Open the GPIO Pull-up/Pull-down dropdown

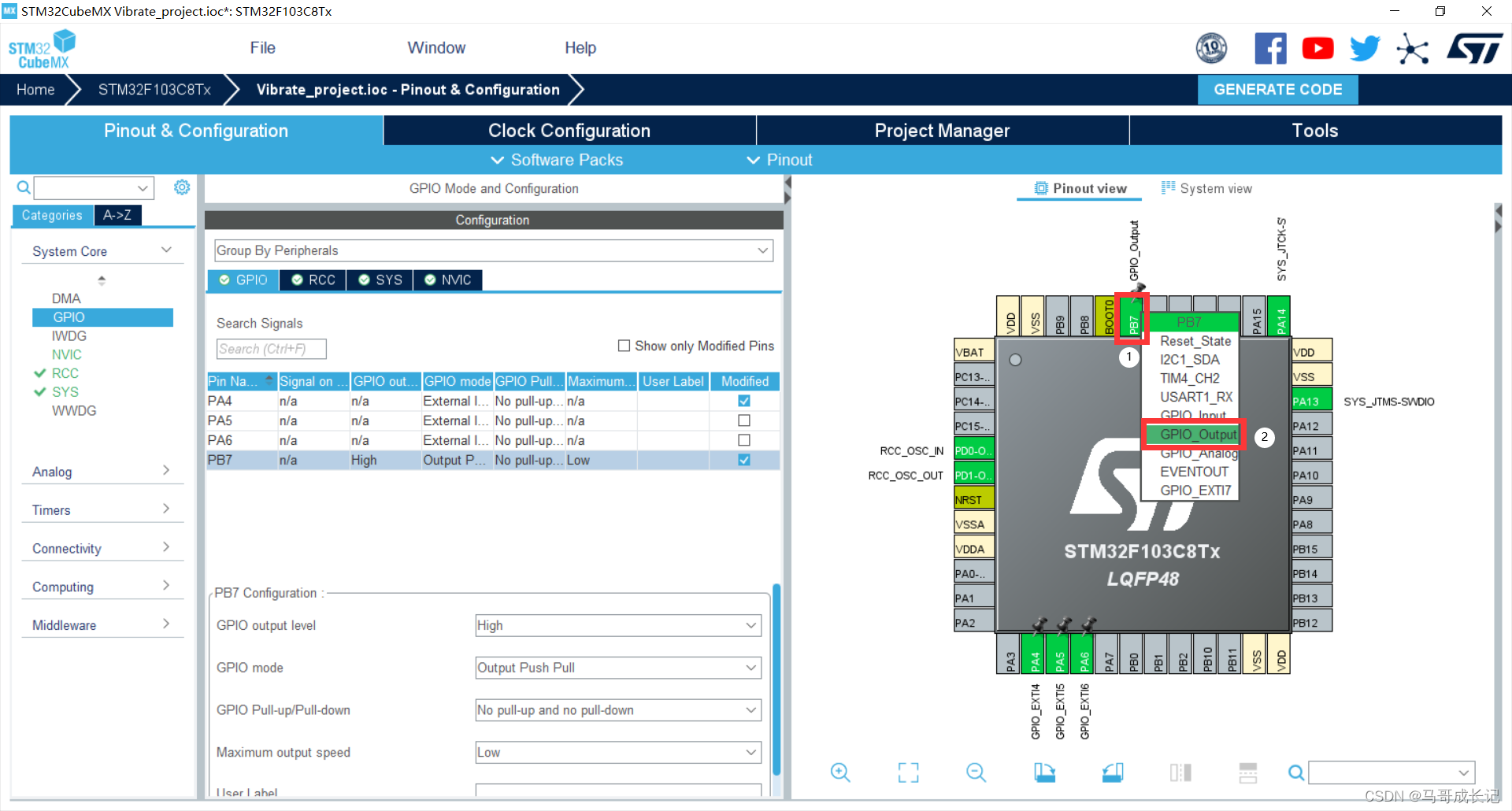coord(618,710)
